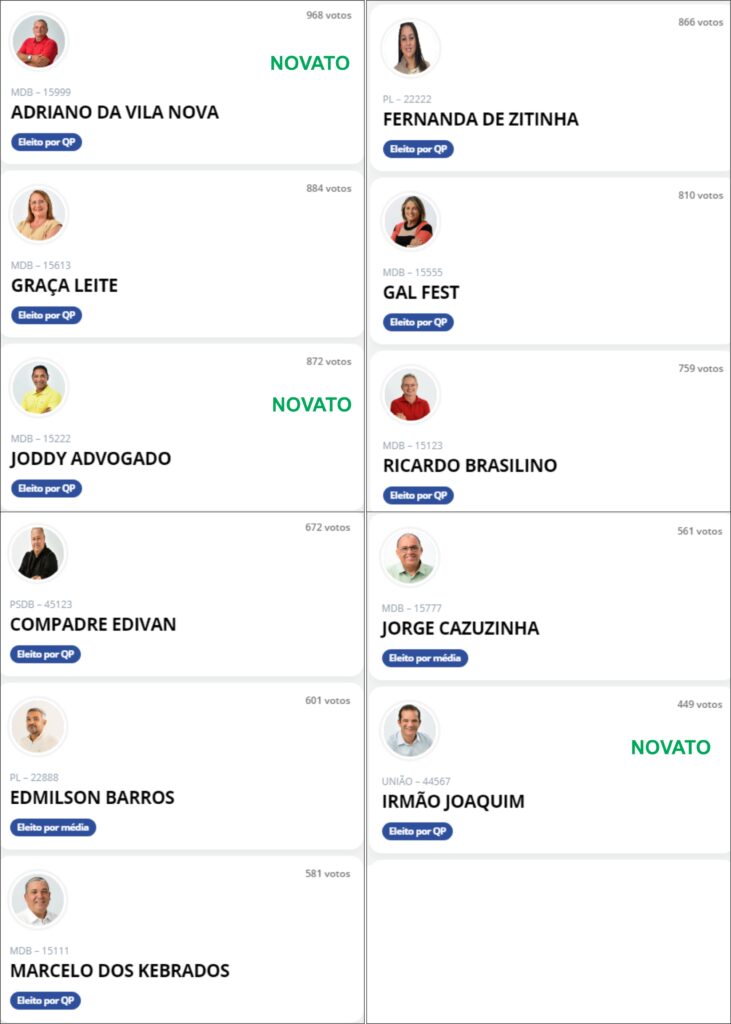Click Compadre Edivan's candidate photo
The height and width of the screenshot is (1024, 731).
[x=37, y=552]
